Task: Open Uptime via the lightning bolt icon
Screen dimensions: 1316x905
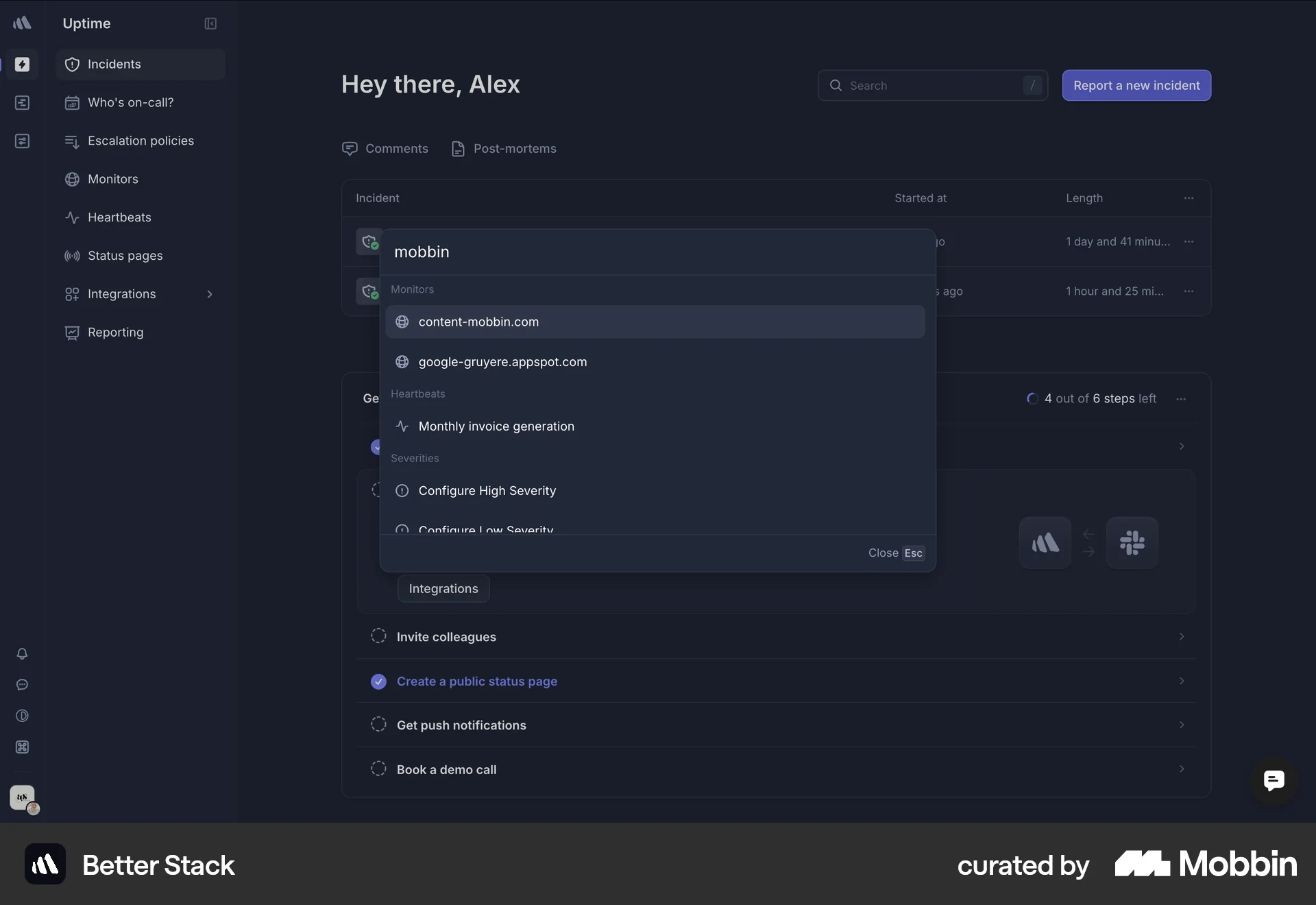Action: tap(23, 65)
